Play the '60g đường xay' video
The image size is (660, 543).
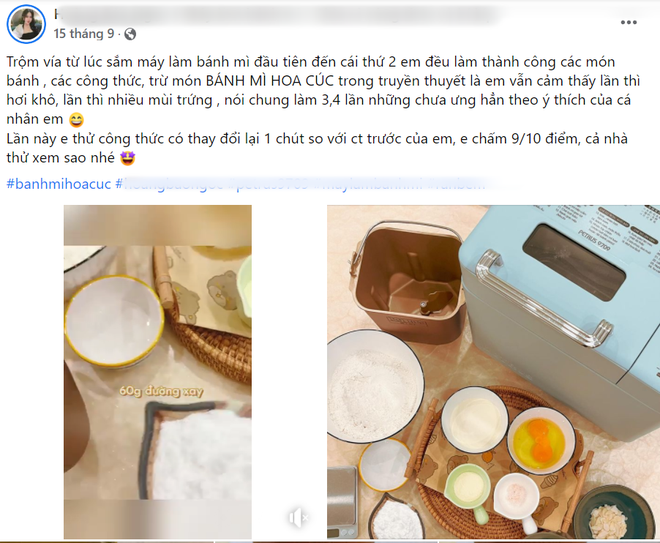tap(158, 372)
